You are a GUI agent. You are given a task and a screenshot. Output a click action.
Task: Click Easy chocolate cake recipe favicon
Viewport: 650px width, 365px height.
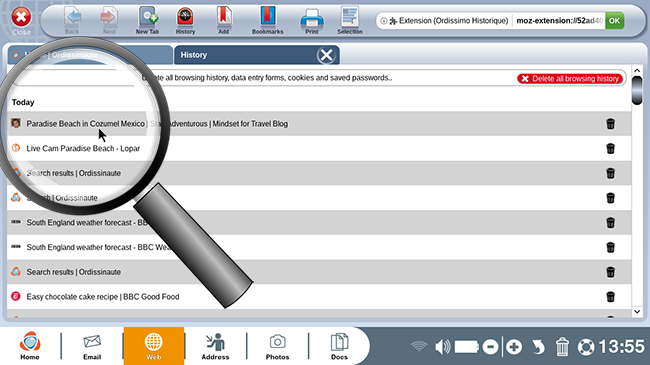[16, 296]
